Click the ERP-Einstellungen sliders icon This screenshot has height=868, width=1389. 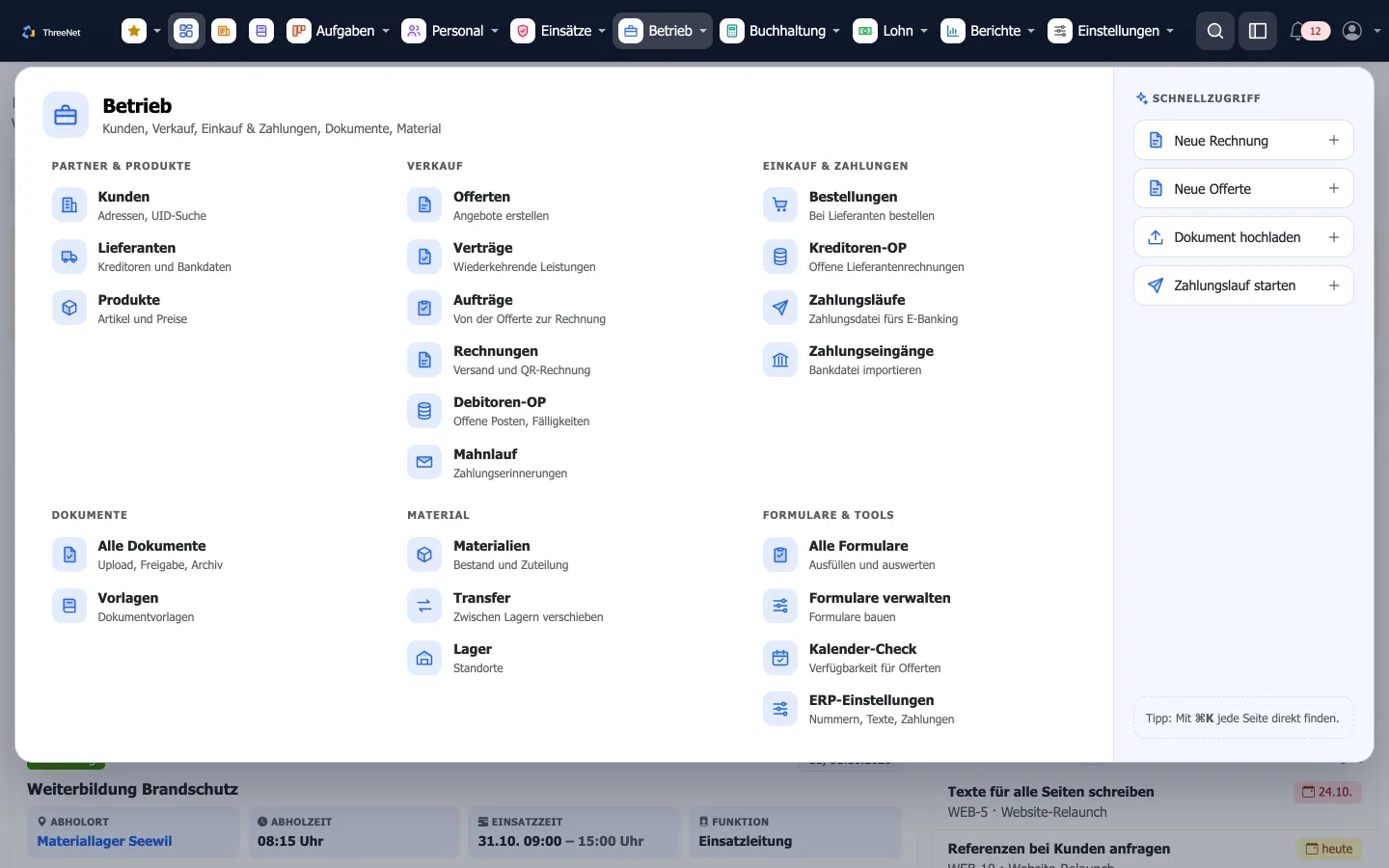pos(780,709)
